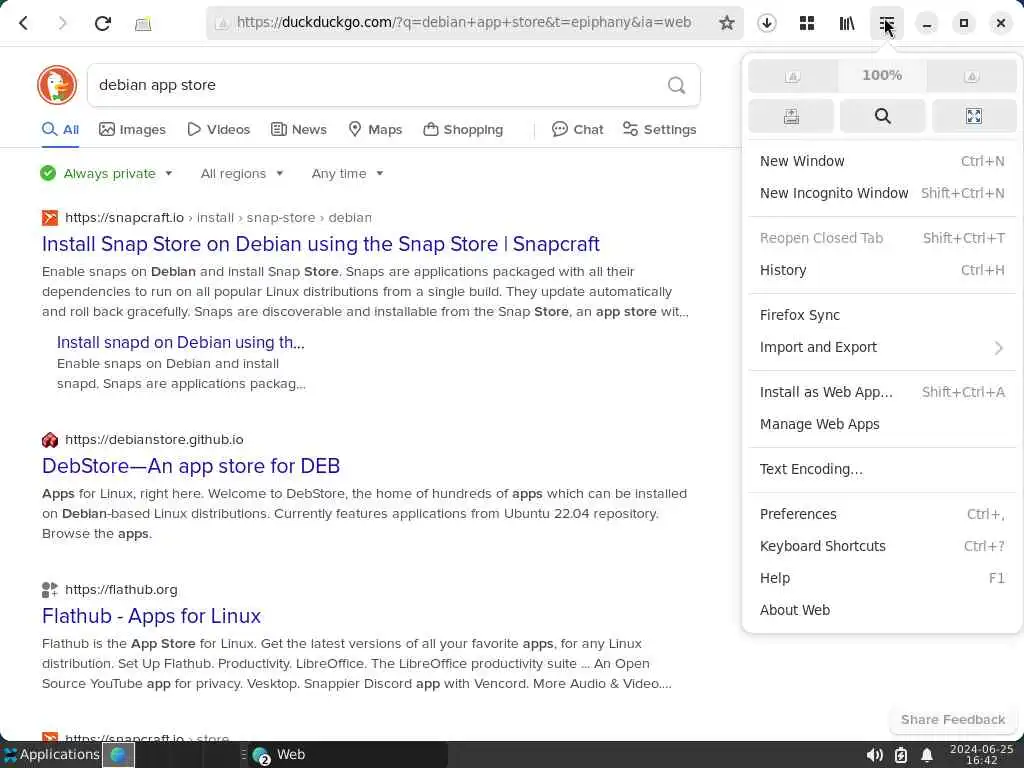The image size is (1024, 768).
Task: Open Help menu item
Action: tap(882, 579)
